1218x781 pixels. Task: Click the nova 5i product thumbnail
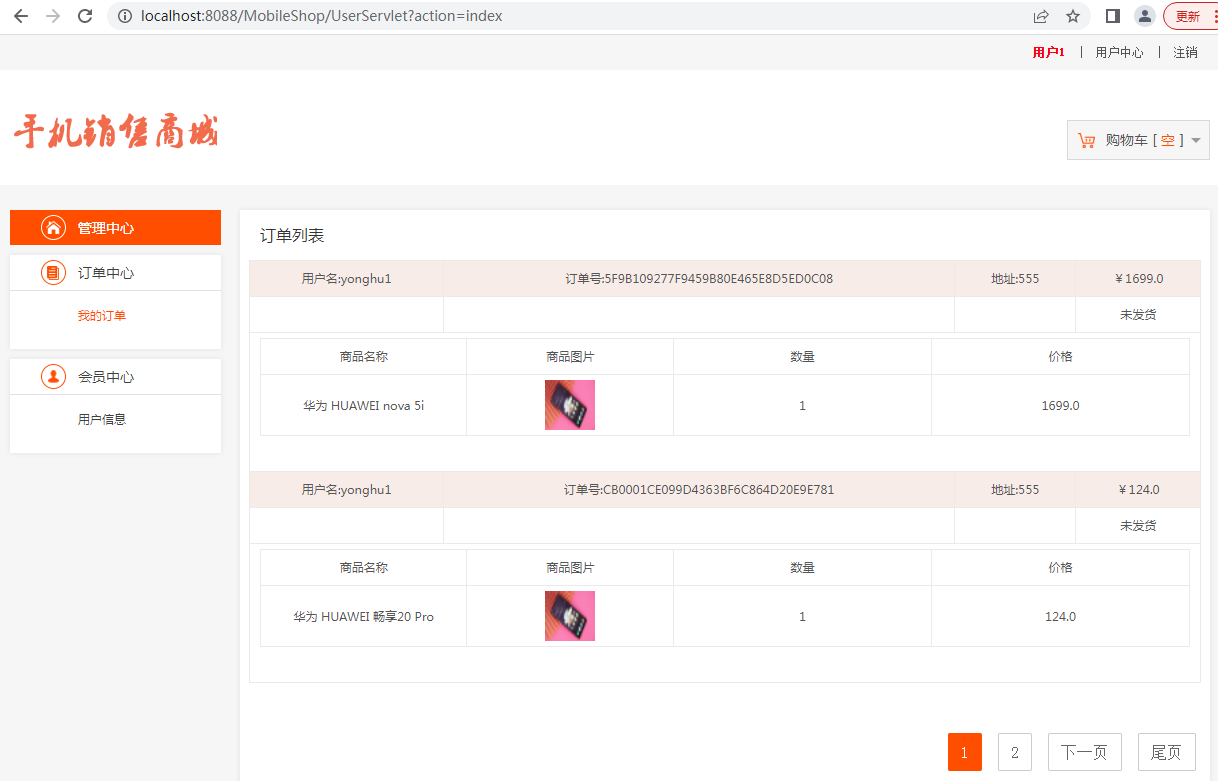[x=570, y=405]
